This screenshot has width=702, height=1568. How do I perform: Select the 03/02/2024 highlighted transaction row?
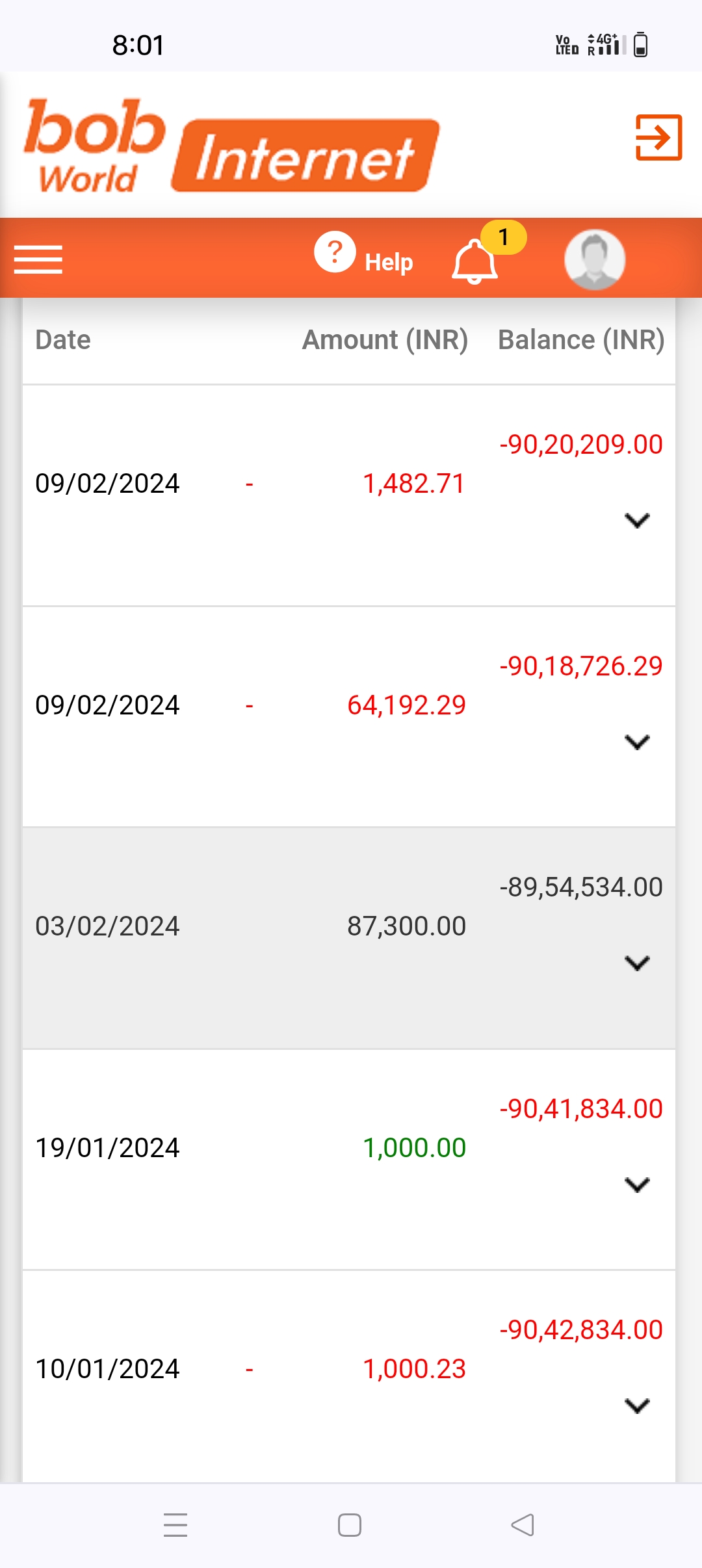pos(349,938)
